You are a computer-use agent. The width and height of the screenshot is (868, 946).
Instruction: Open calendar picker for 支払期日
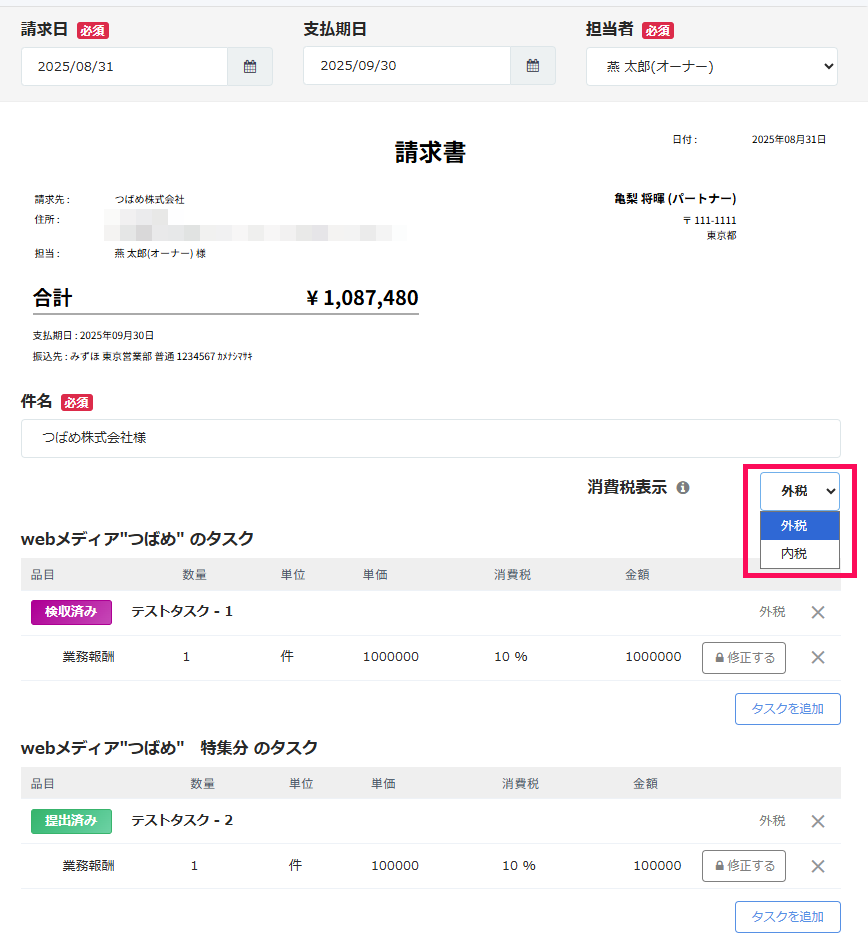pyautogui.click(x=533, y=66)
